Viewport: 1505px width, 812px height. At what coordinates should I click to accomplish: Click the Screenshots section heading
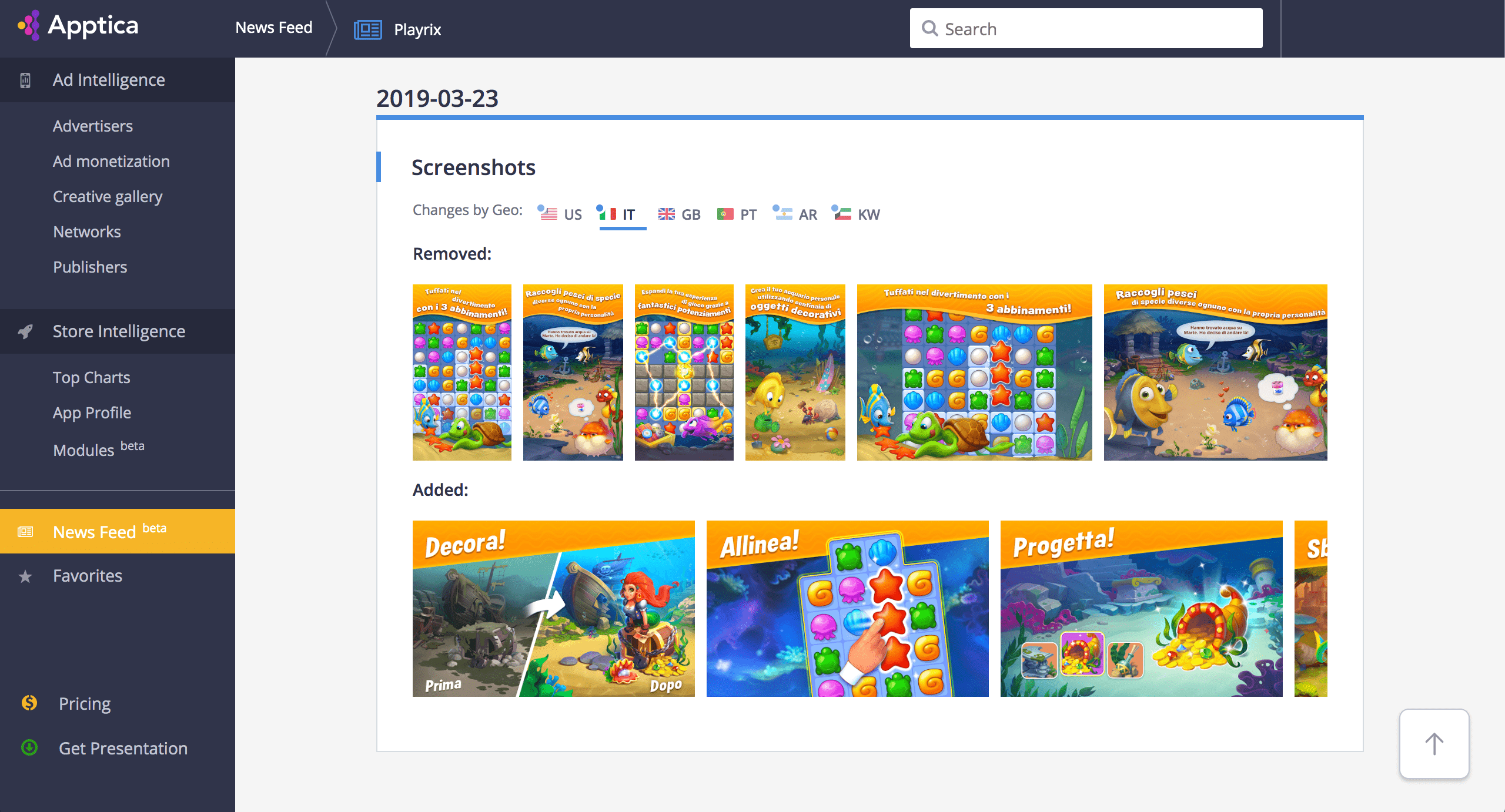tap(473, 167)
